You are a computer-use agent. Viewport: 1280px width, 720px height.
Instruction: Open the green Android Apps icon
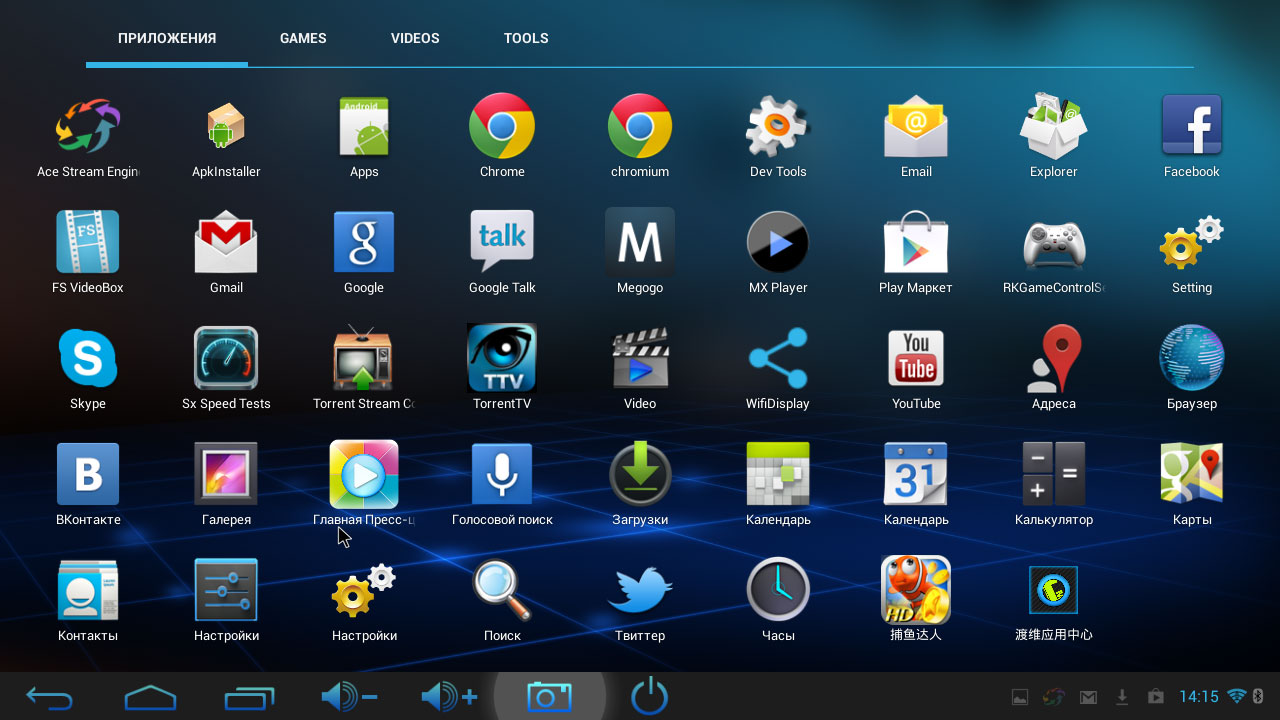[x=364, y=126]
